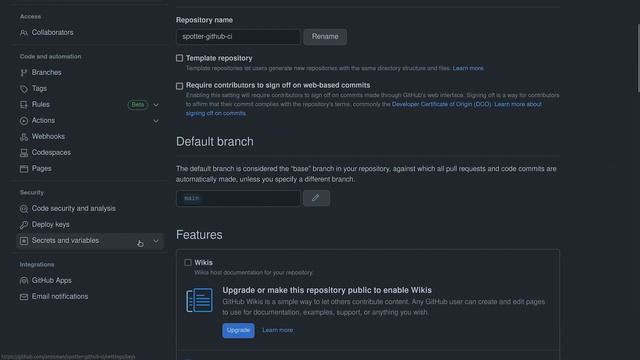This screenshot has height=360, width=640.
Task: Click the Features heading
Action: click(x=199, y=235)
